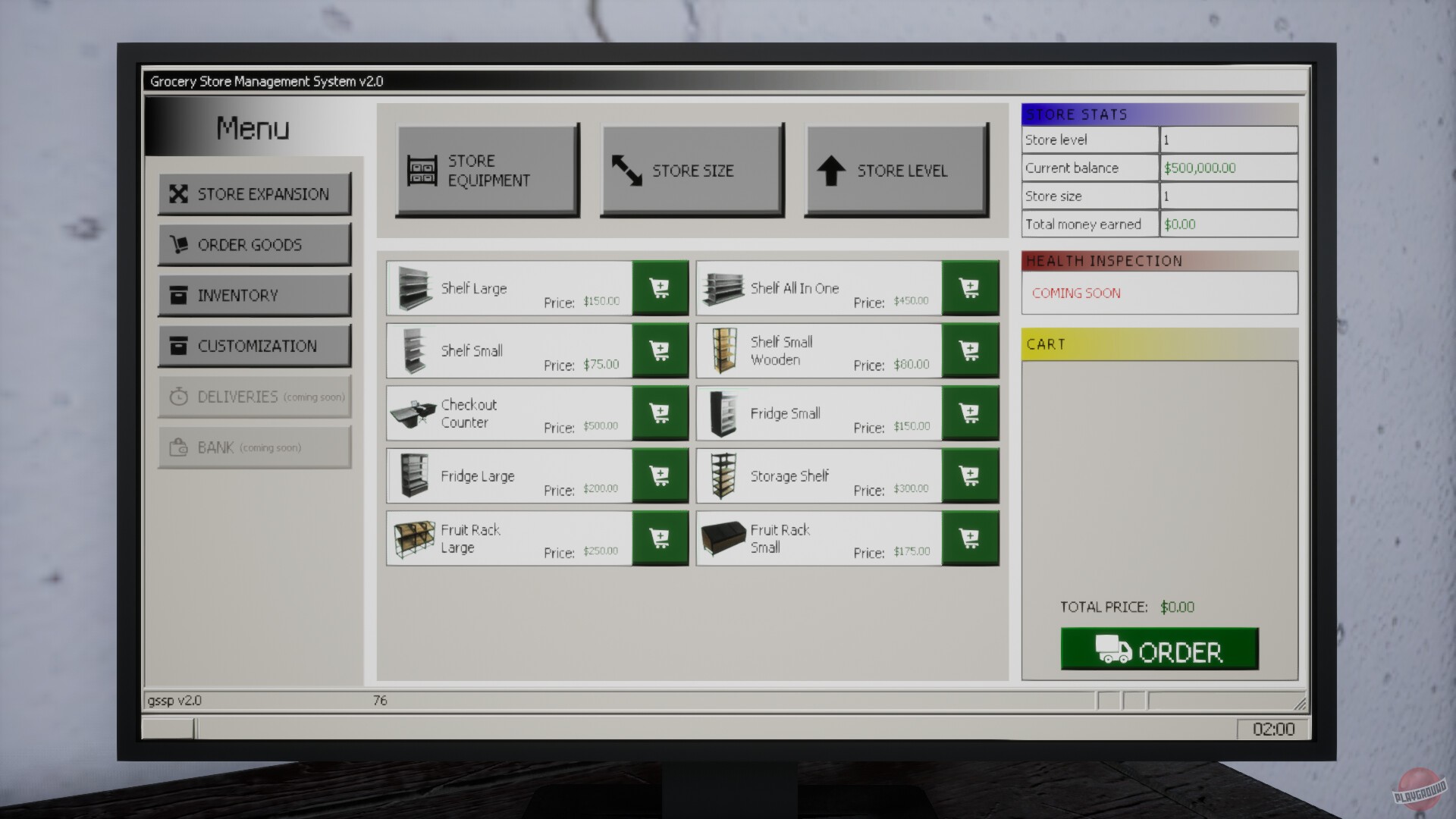Select the Store Equipment tab
Viewport: 1456px width, 819px height.
[x=488, y=169]
